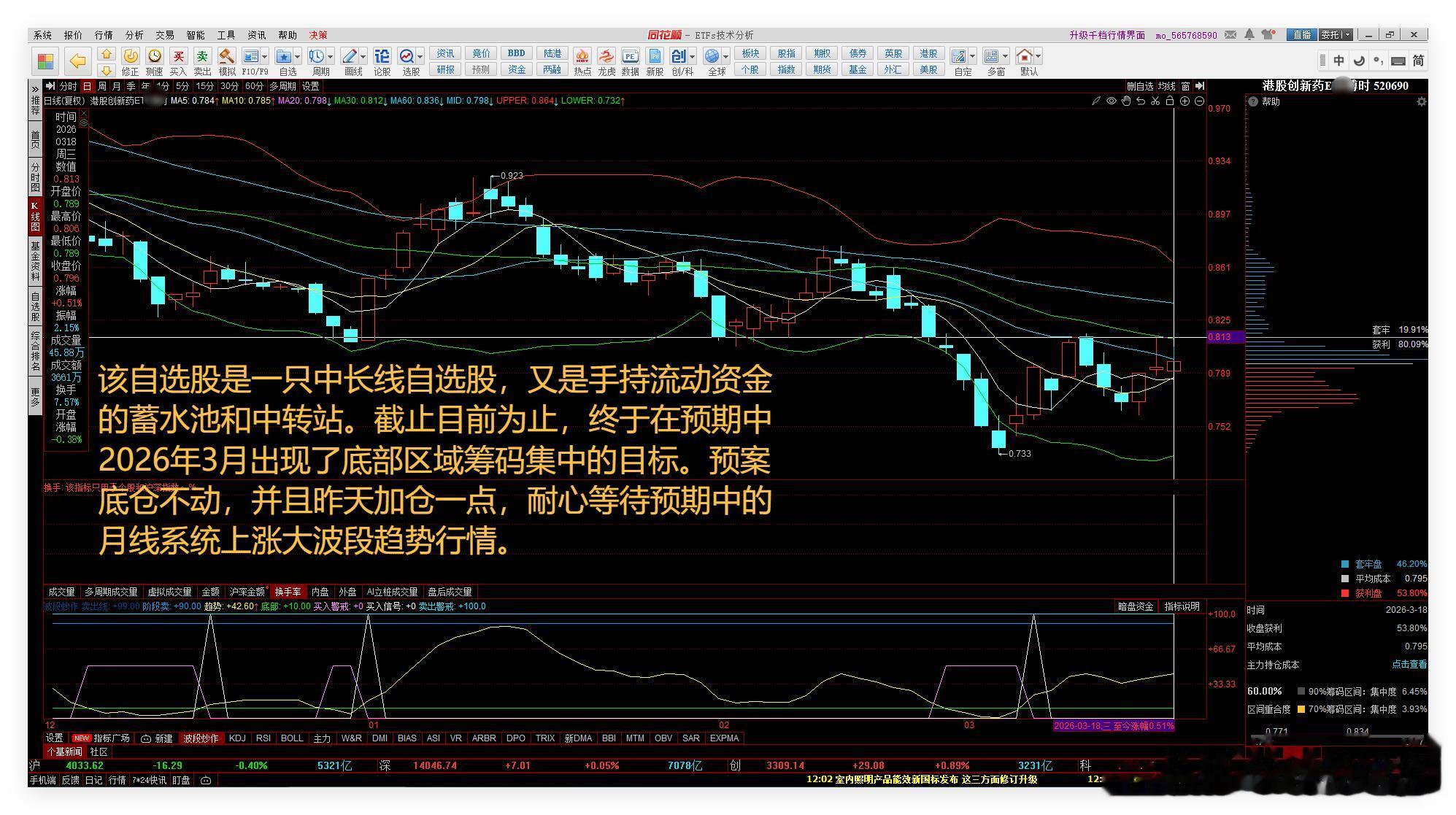
Task: Expand the 多窗 multi-window dropdown arrow
Action: point(1005,57)
